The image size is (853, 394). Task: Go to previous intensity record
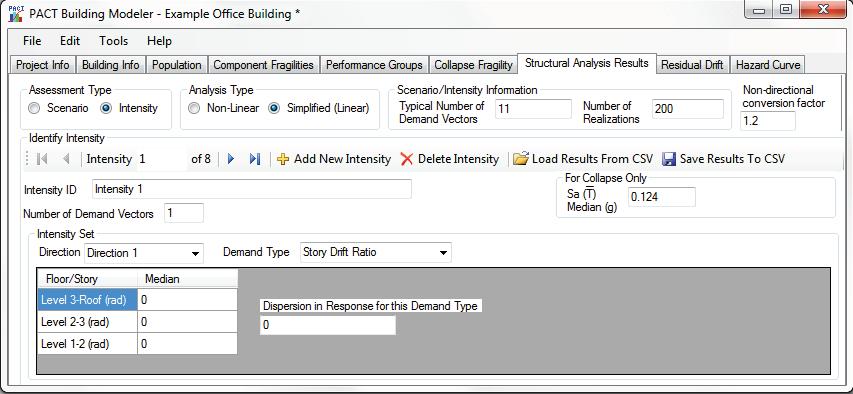[67, 159]
